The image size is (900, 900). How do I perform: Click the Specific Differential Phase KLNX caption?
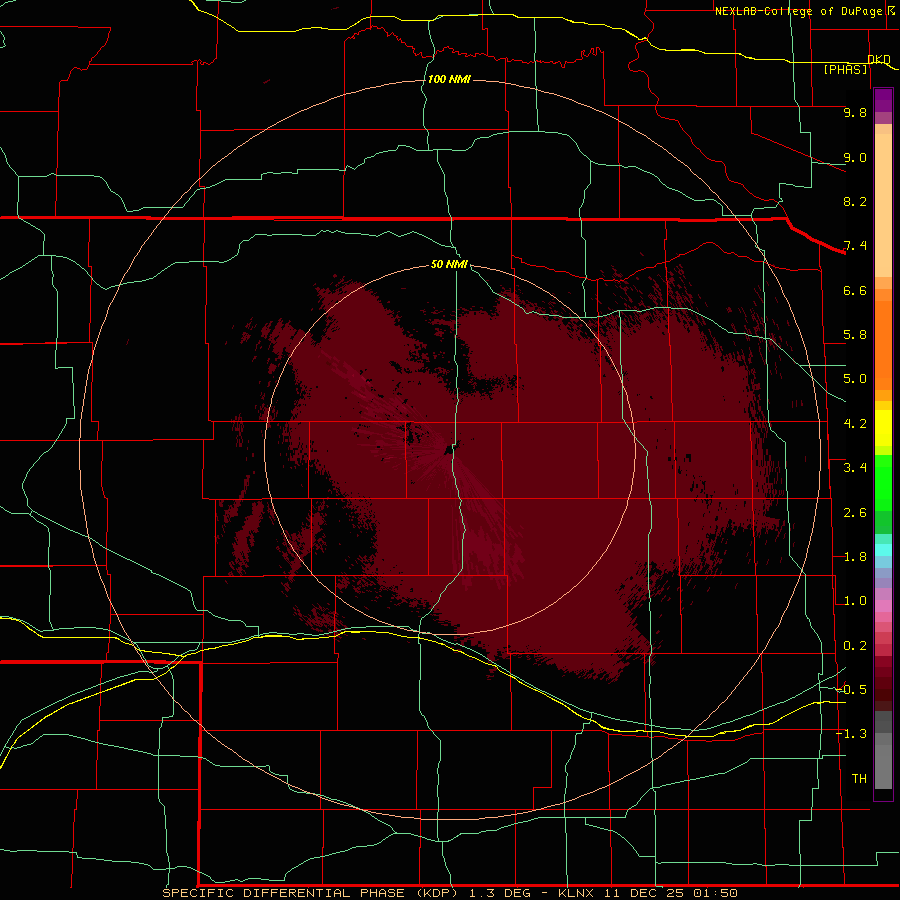click(449, 893)
